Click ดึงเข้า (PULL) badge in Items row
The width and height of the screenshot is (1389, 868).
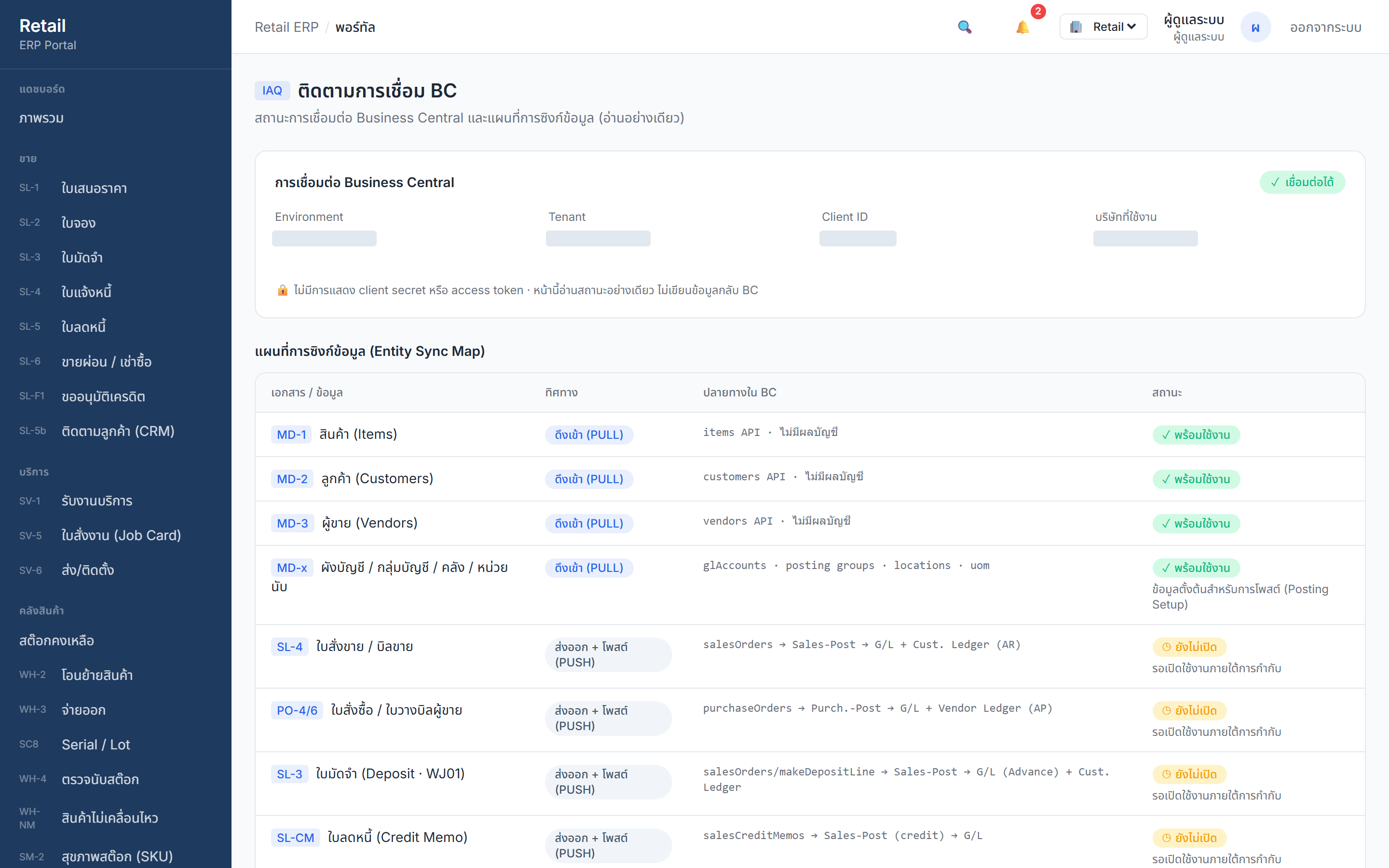tap(589, 434)
